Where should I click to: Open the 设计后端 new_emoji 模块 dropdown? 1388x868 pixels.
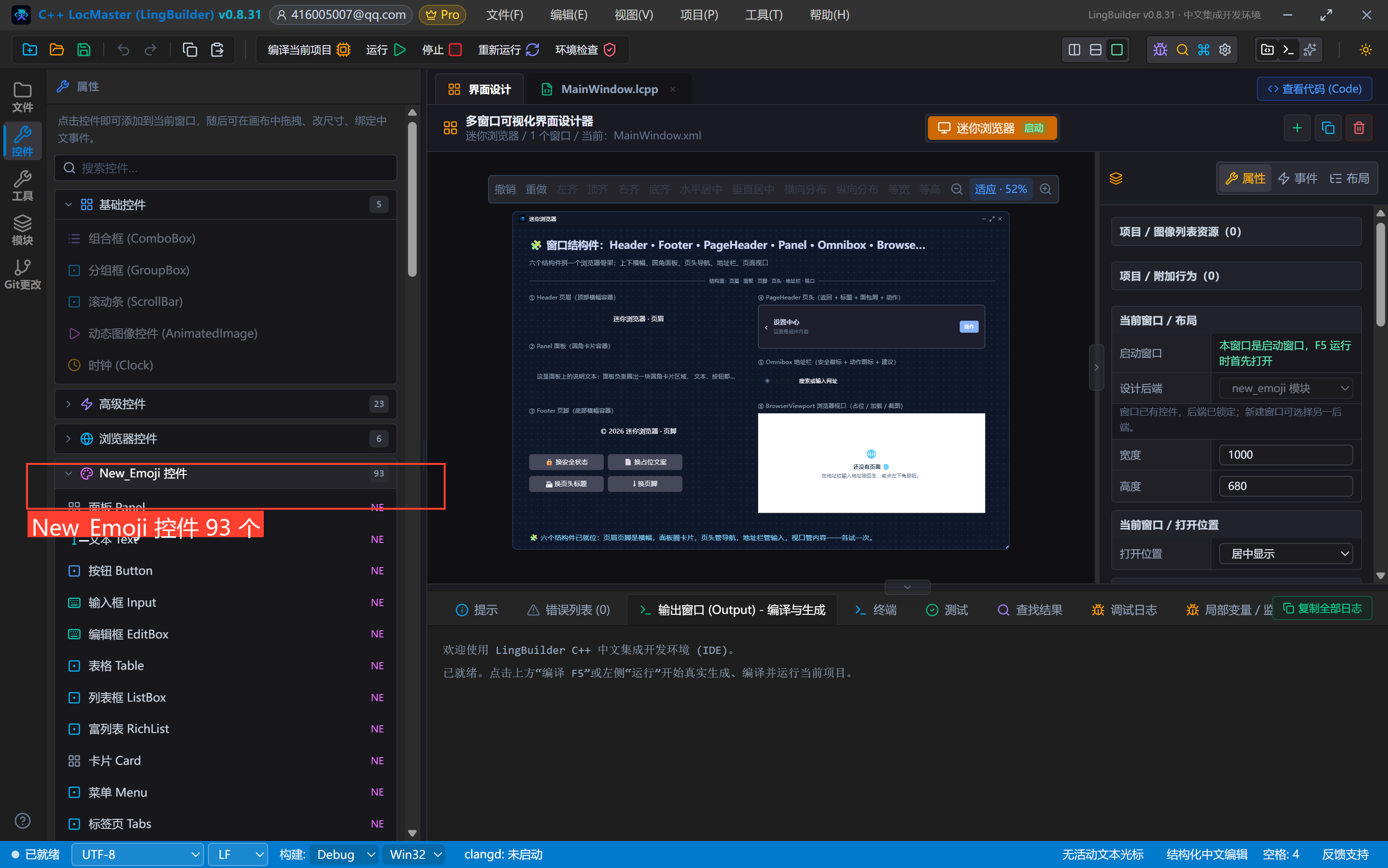pyautogui.click(x=1286, y=389)
